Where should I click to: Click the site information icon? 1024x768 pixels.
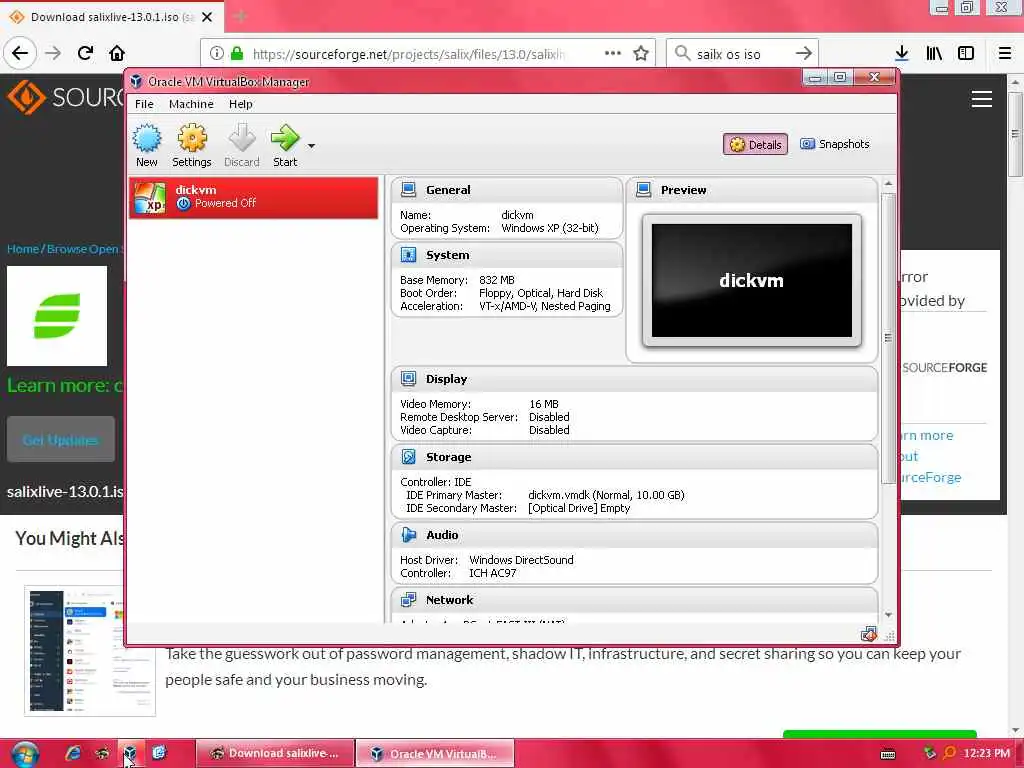217,53
